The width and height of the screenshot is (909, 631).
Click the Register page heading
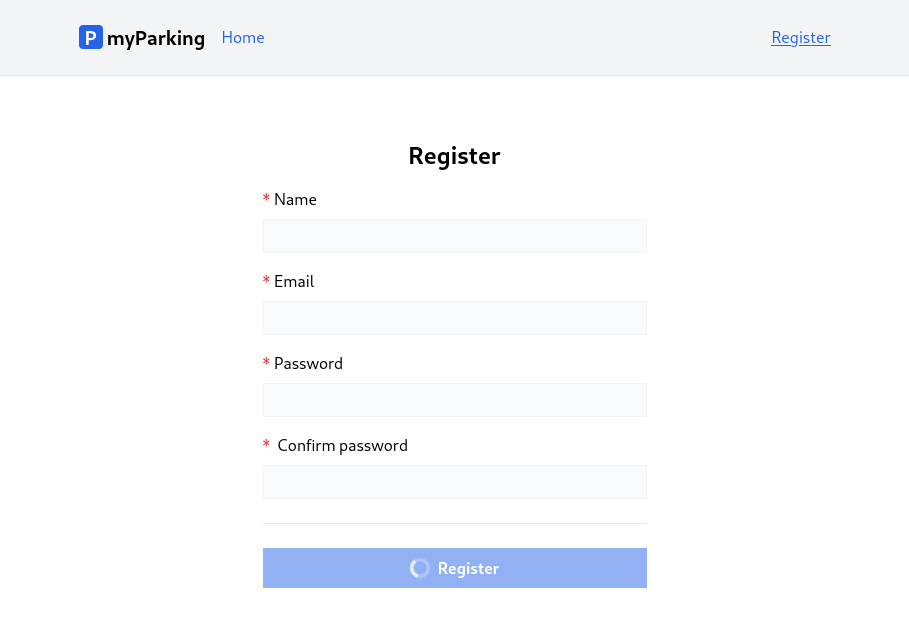click(454, 156)
